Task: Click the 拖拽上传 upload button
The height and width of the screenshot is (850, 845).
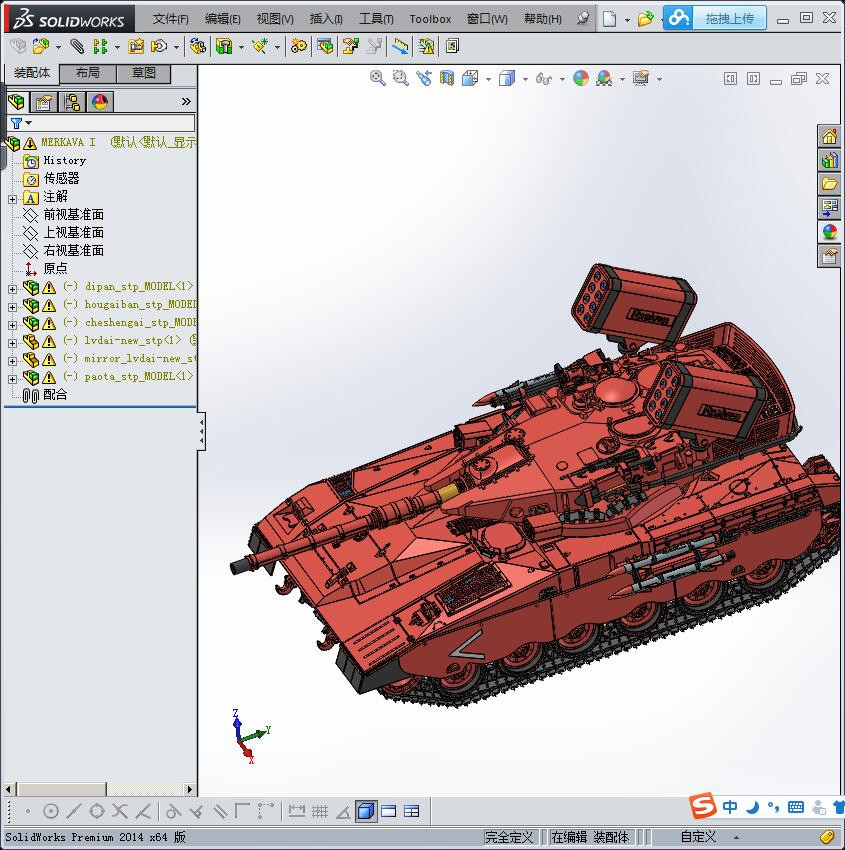Action: (x=714, y=18)
